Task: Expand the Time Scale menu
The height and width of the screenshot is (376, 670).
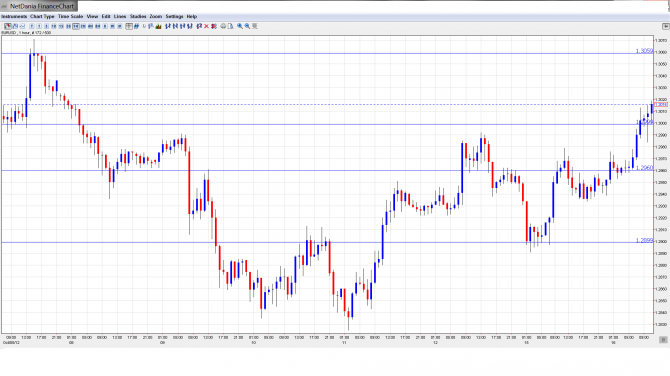Action: (71, 16)
